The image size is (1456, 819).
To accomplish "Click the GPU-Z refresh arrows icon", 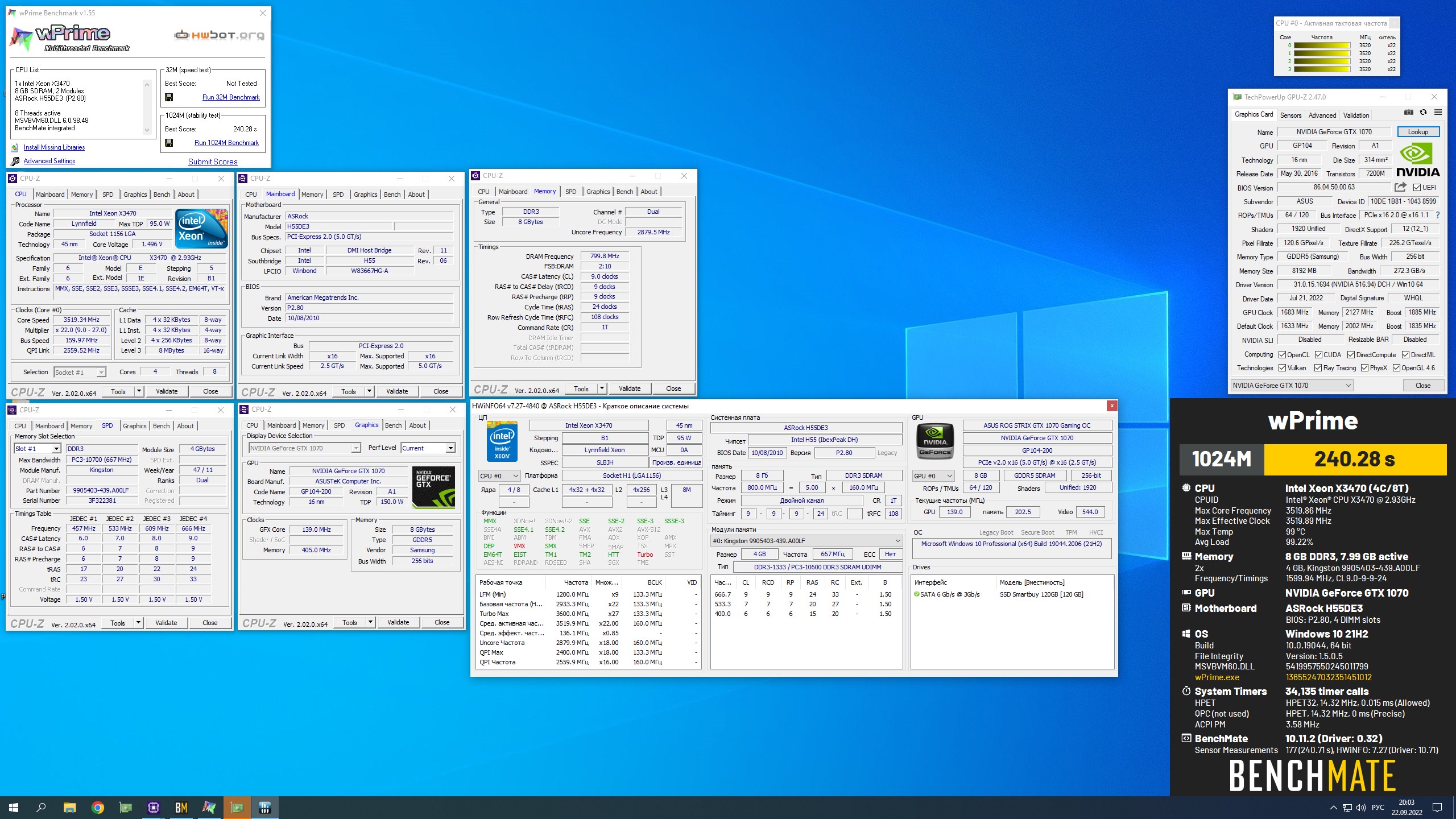I will [1423, 112].
